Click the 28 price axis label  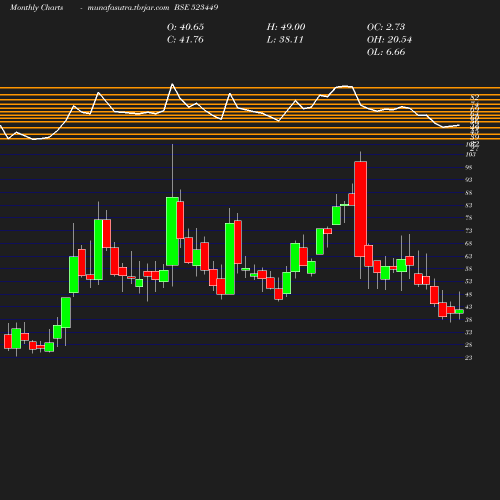click(x=469, y=345)
